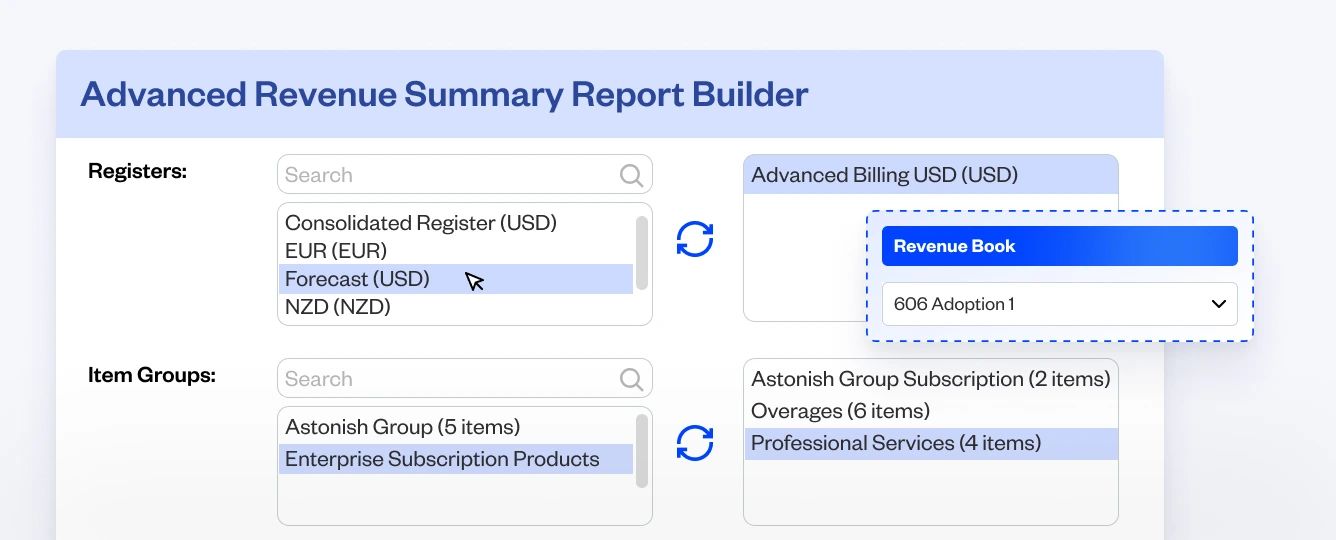Select Consolidated Register (USD) in list
This screenshot has width=1336, height=540.
[421, 223]
